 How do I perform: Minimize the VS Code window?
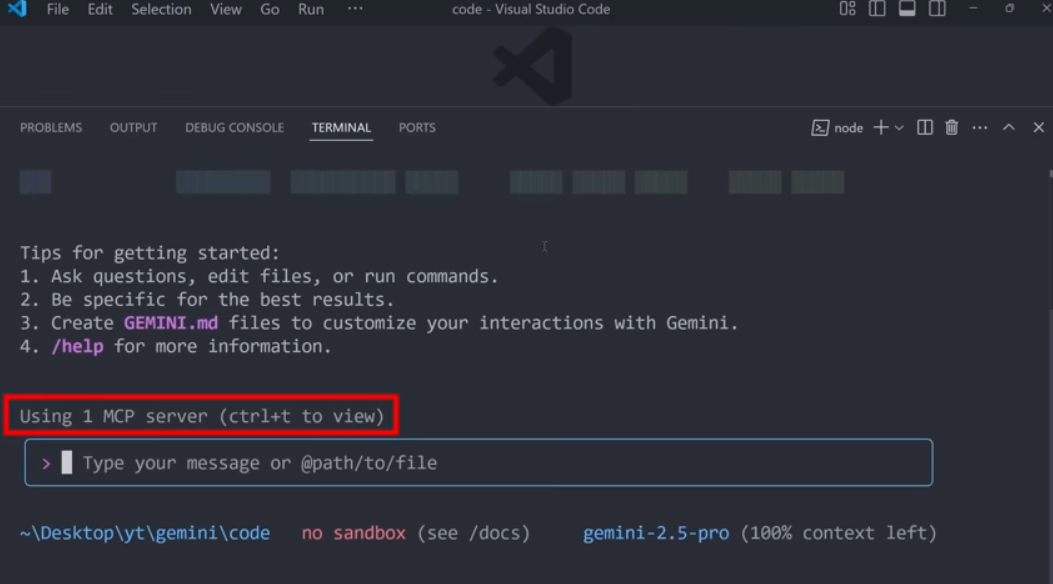click(973, 9)
